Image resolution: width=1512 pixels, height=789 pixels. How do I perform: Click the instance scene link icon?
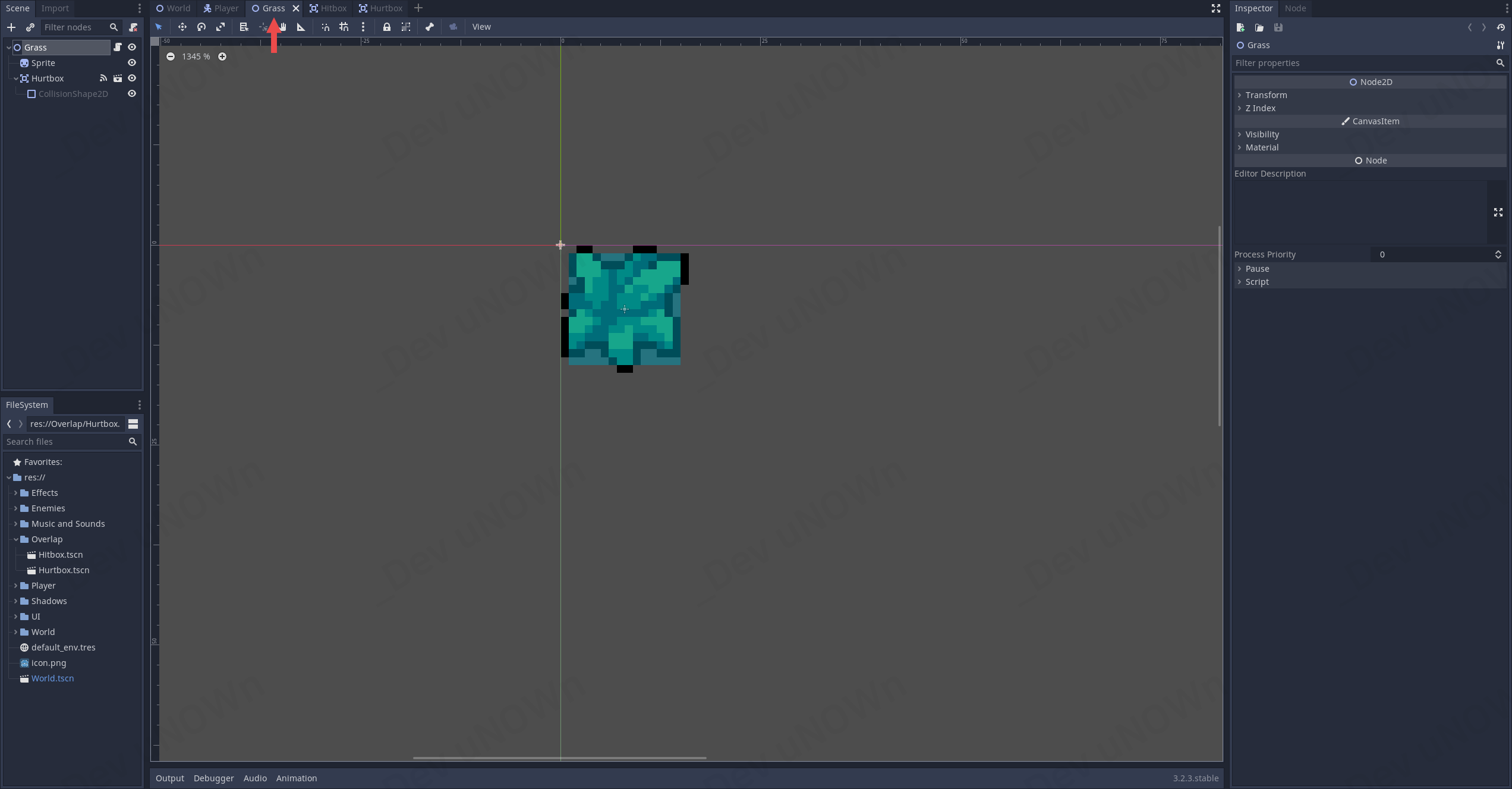30,27
